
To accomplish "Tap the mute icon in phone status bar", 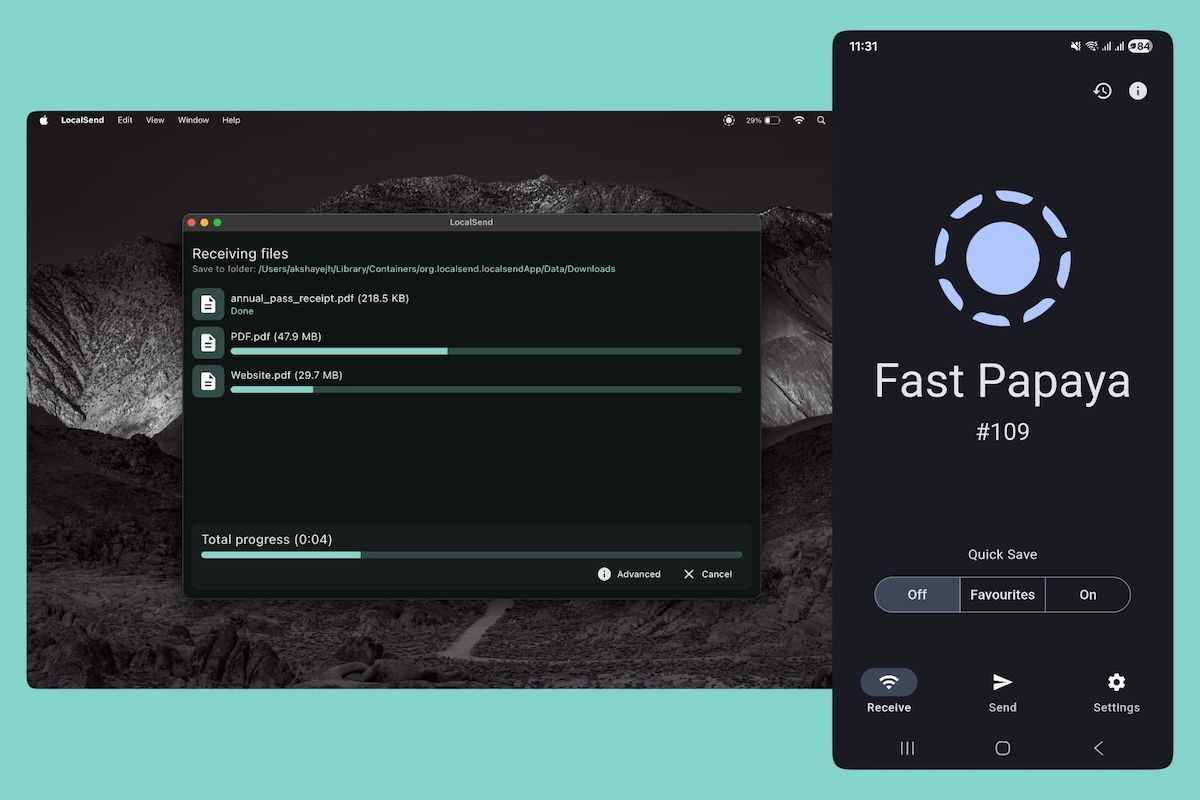I will pos(1076,46).
